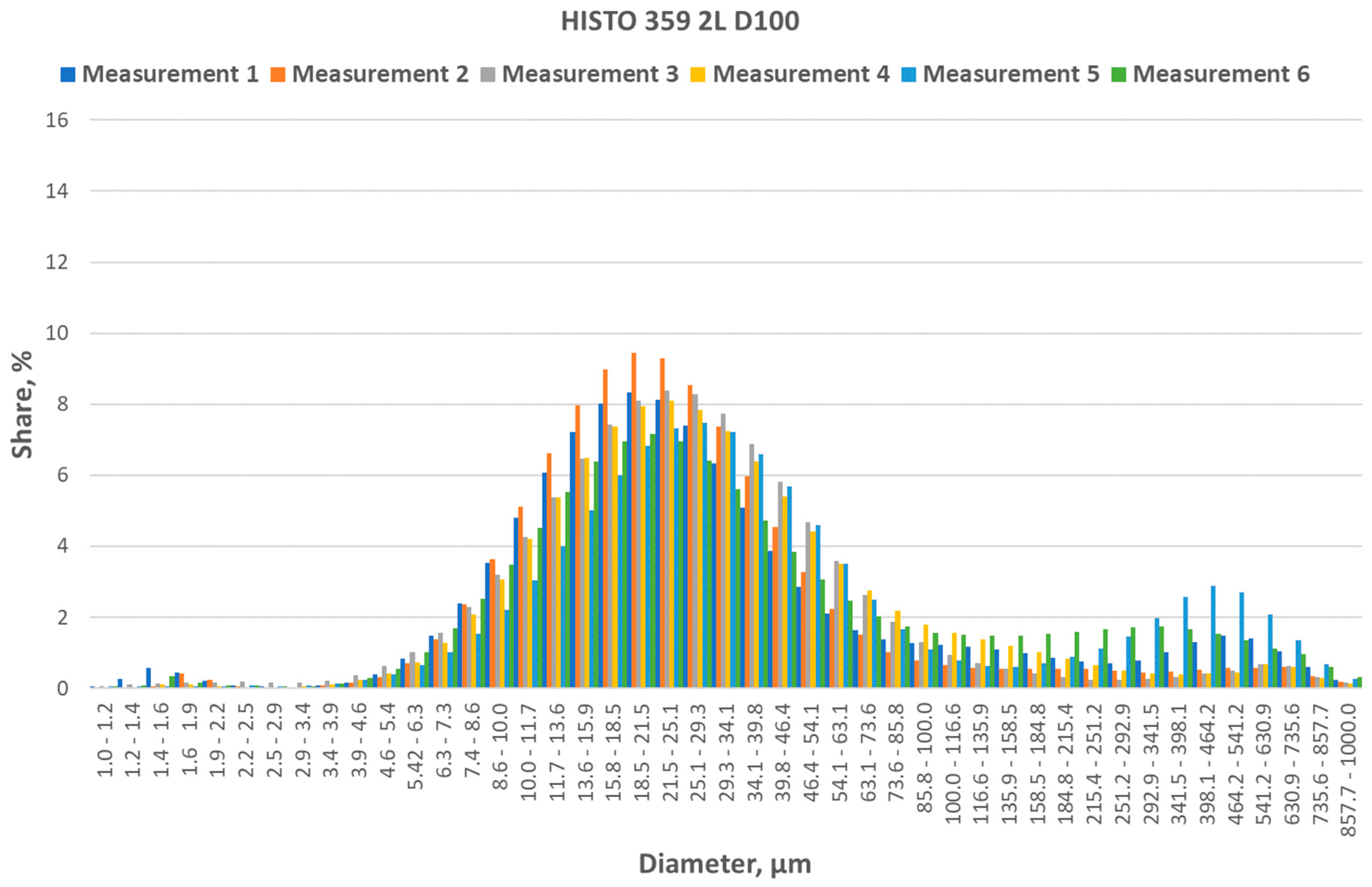The image size is (1372, 887).
Task: Click the Measurement 1 blue legend swatch
Action: (x=68, y=74)
